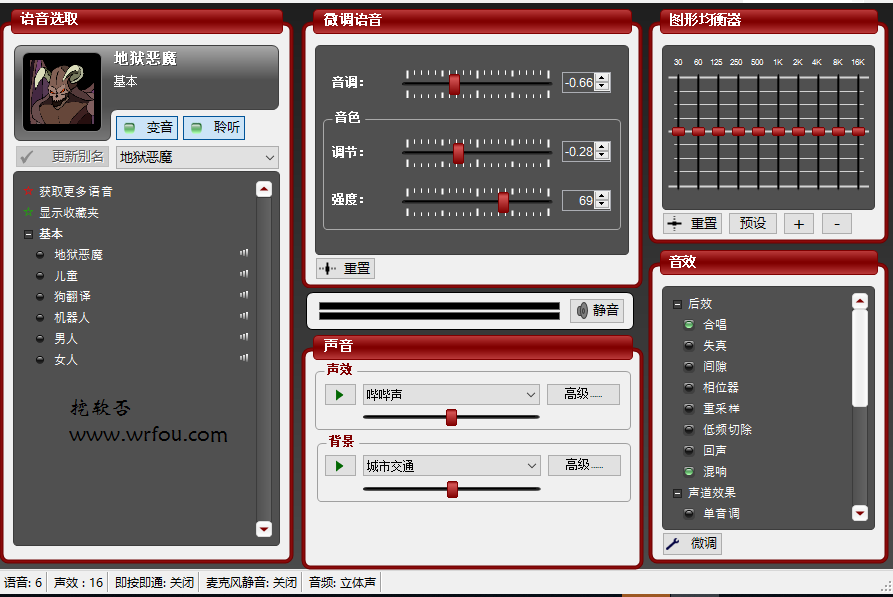Select the 地狱恶魔 voice in list
Viewport: 893px width, 597px height.
click(x=79, y=255)
